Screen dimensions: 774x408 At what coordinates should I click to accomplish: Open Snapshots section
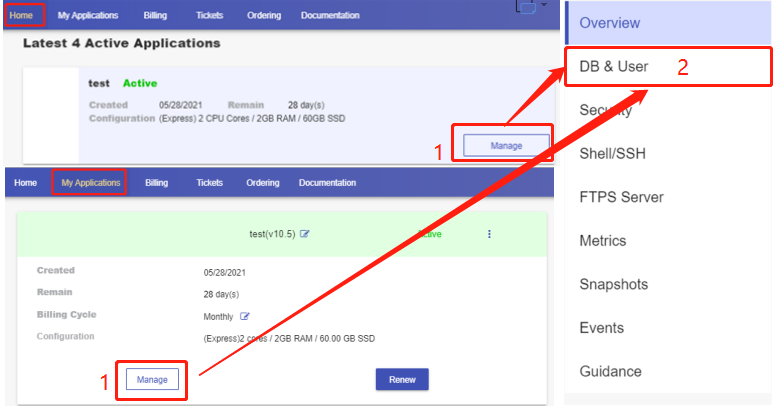613,284
